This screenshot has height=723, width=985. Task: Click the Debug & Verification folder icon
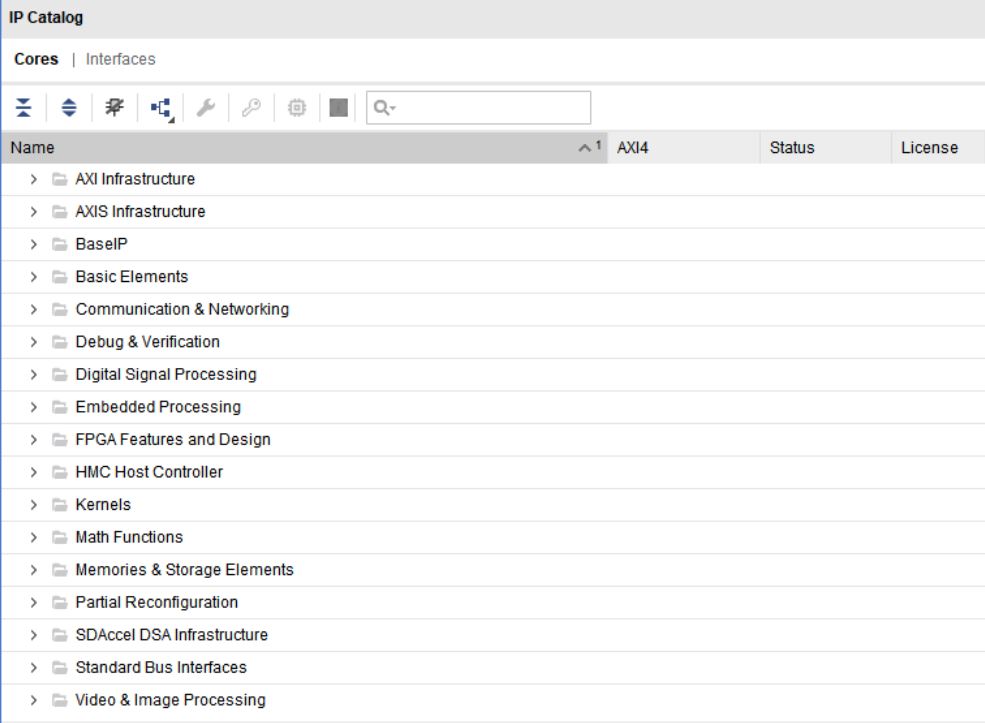60,342
